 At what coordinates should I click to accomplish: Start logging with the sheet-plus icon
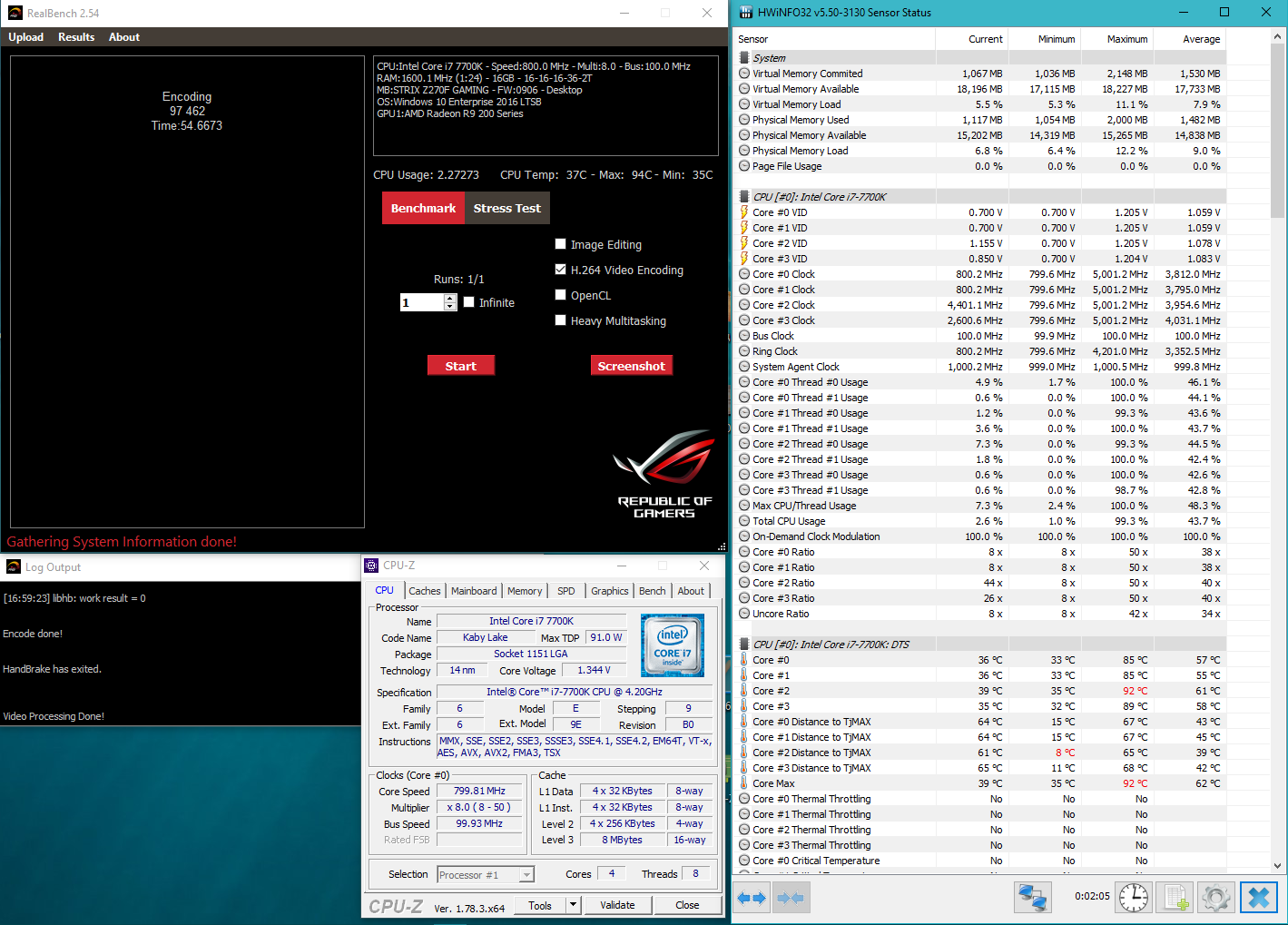point(1175,897)
